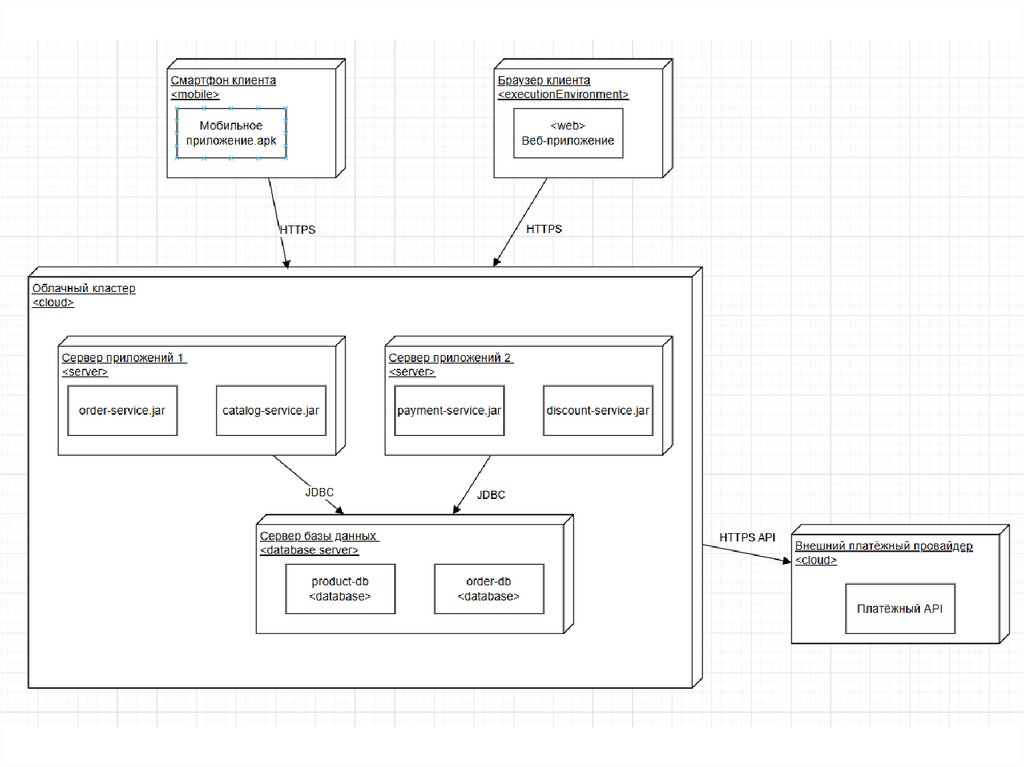Select the HTTPS label under the smartphone node
This screenshot has width=1024, height=767.
coord(297,230)
